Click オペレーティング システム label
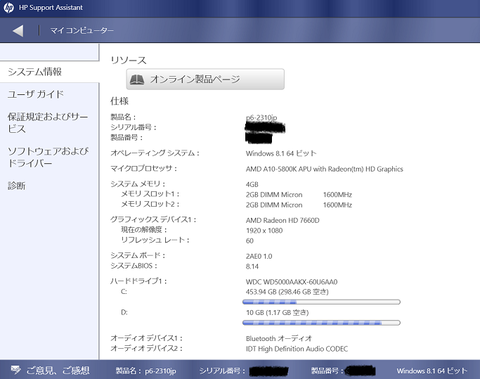This screenshot has height=379, width=480. 155,153
